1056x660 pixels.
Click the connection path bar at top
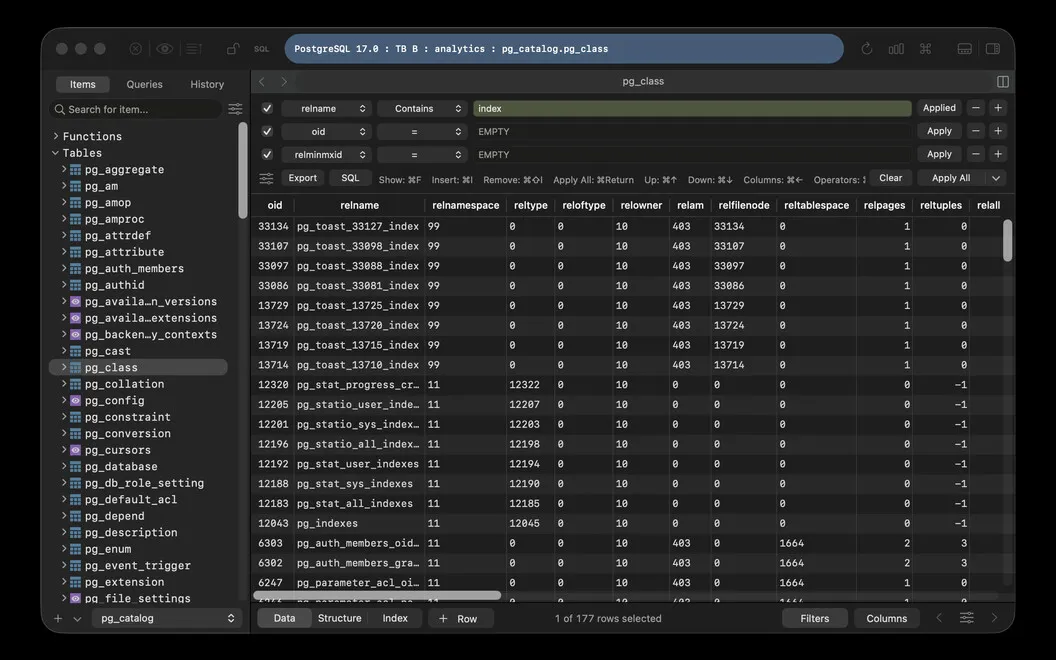564,48
